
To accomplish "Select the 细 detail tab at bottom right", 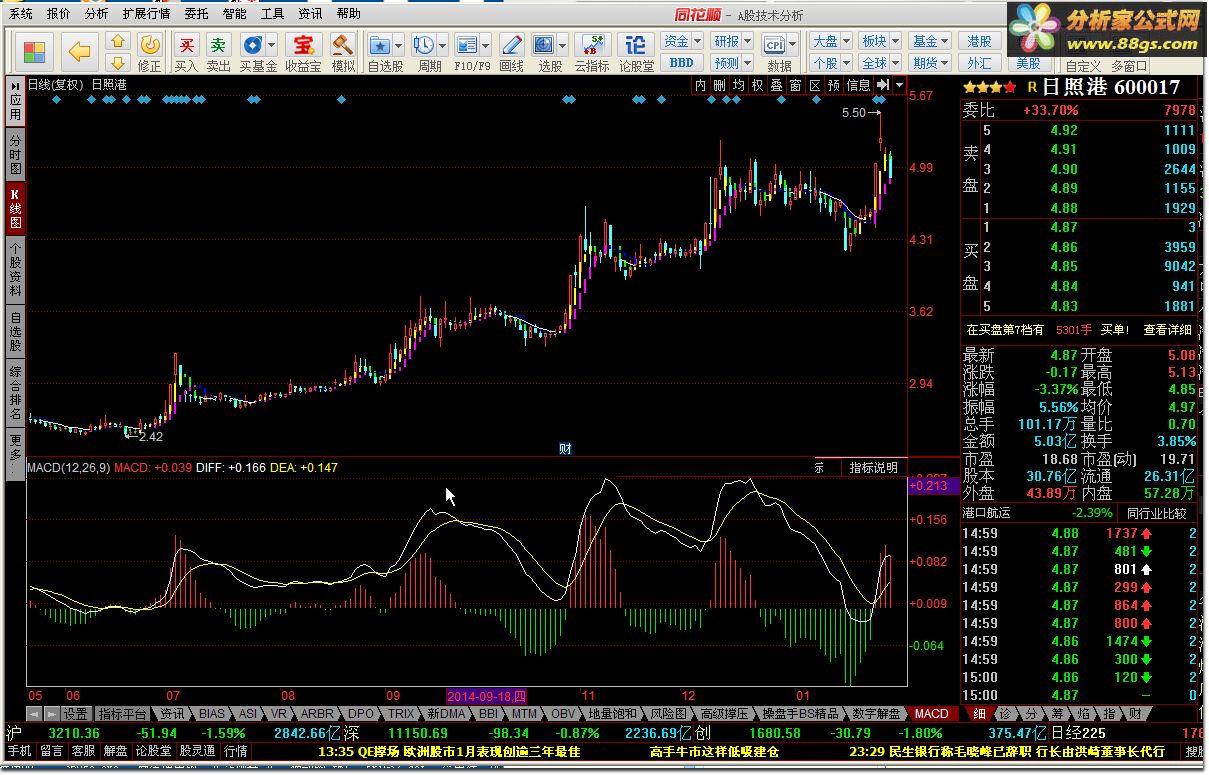I will (978, 714).
